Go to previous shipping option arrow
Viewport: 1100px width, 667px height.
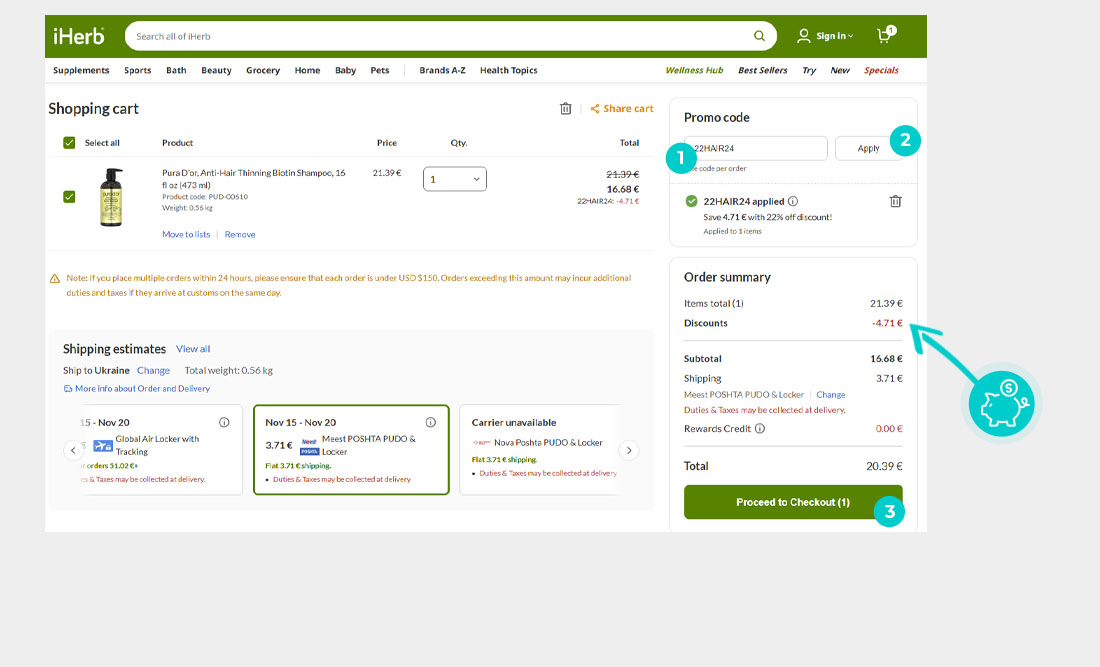point(73,450)
